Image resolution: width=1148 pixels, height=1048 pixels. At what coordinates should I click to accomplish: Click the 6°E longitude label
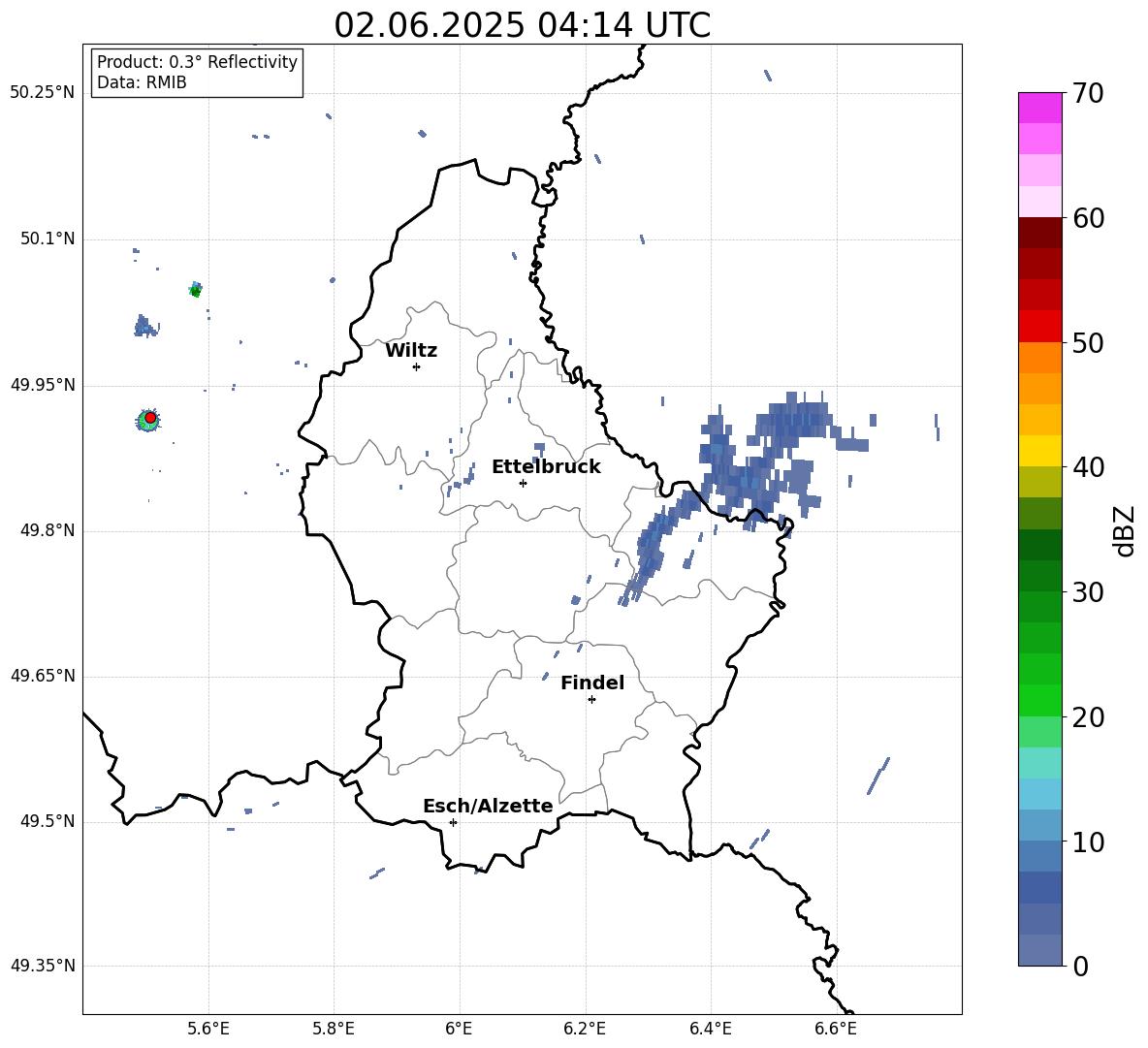click(x=459, y=1029)
